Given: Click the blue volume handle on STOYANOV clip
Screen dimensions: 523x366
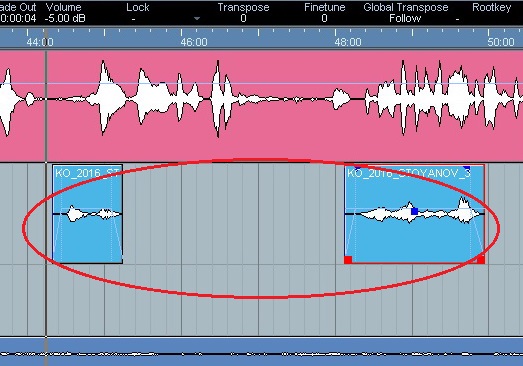Looking at the screenshot, I should click(x=415, y=211).
